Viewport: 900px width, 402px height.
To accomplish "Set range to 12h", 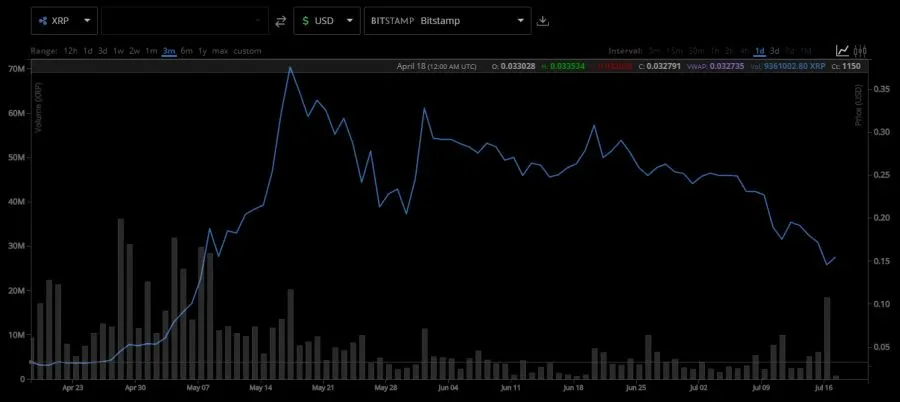I will pyautogui.click(x=70, y=50).
